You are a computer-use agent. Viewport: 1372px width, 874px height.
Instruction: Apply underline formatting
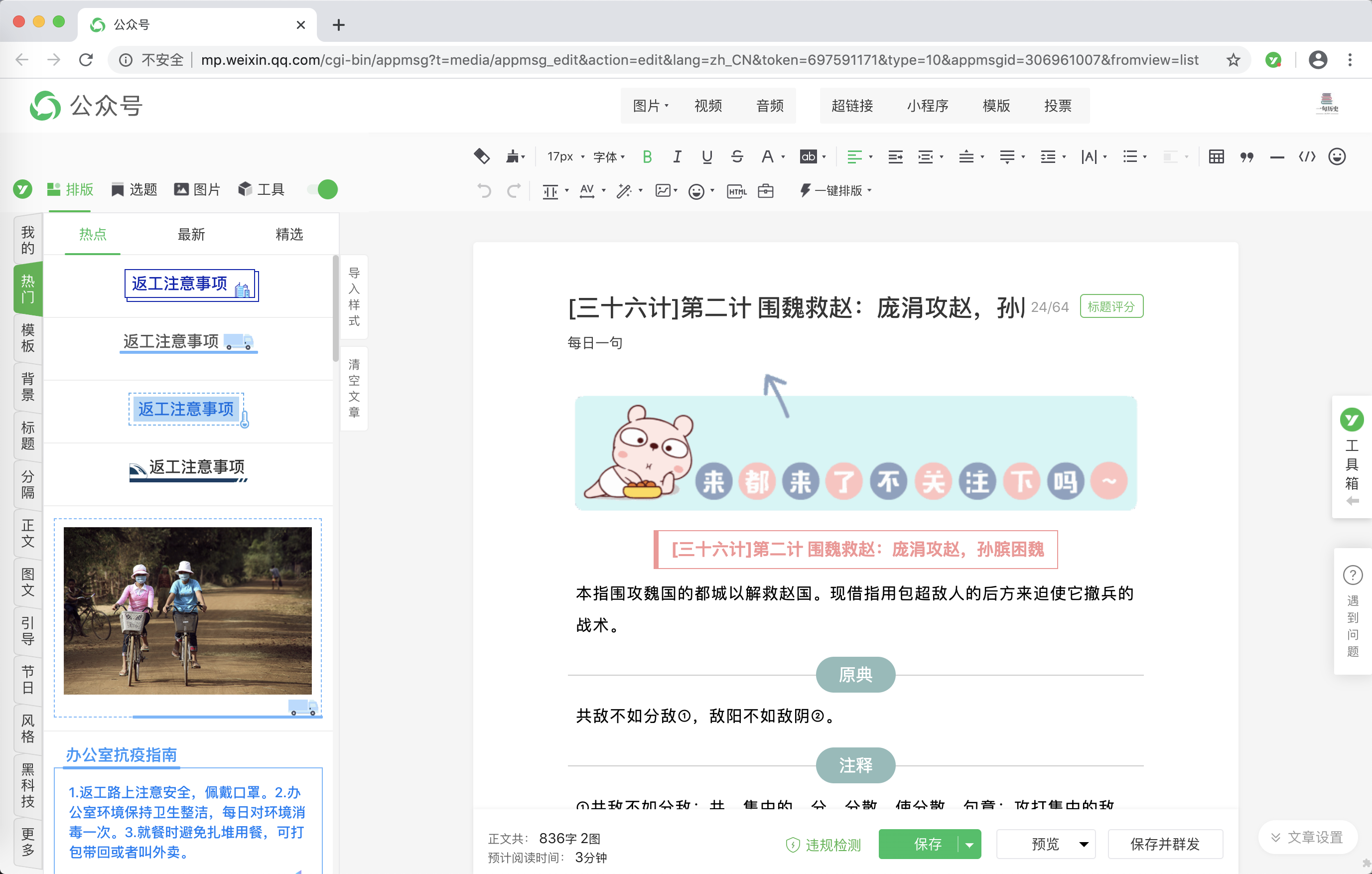tap(706, 156)
